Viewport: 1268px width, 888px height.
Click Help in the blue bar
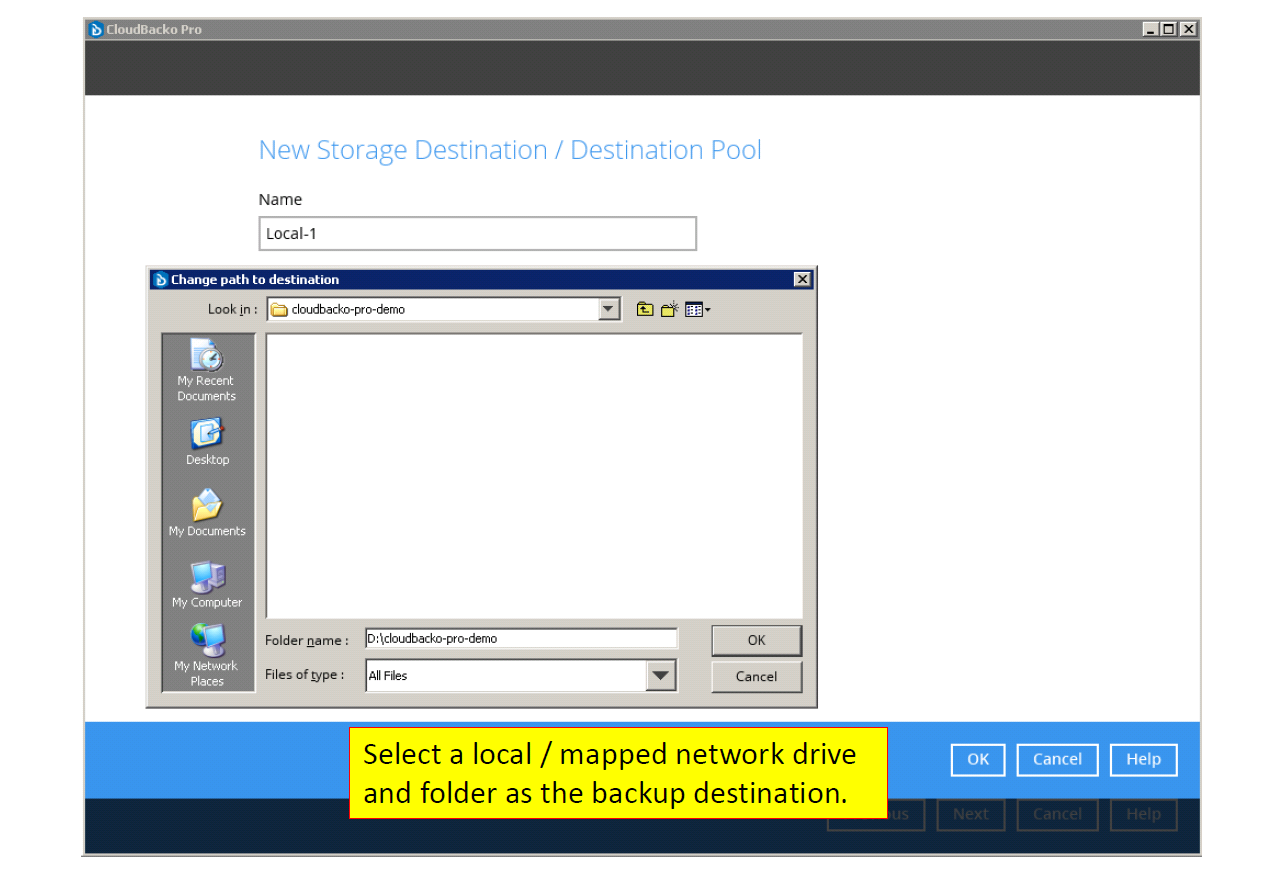click(x=1143, y=760)
